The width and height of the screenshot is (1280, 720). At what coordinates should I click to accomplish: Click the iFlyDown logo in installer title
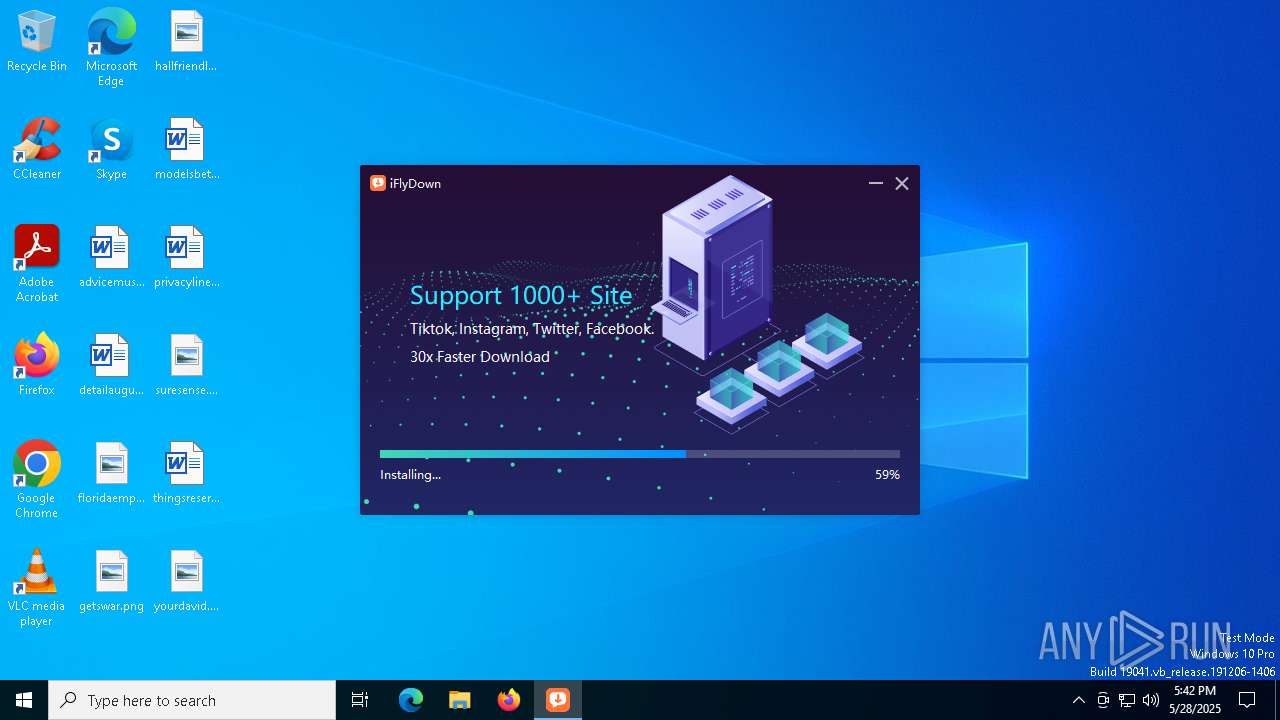(x=378, y=183)
